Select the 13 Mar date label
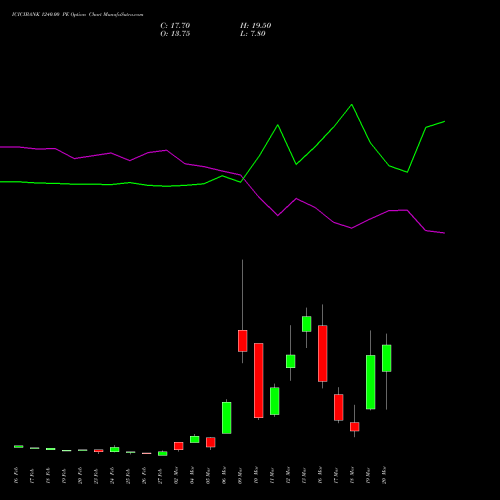 (304, 475)
